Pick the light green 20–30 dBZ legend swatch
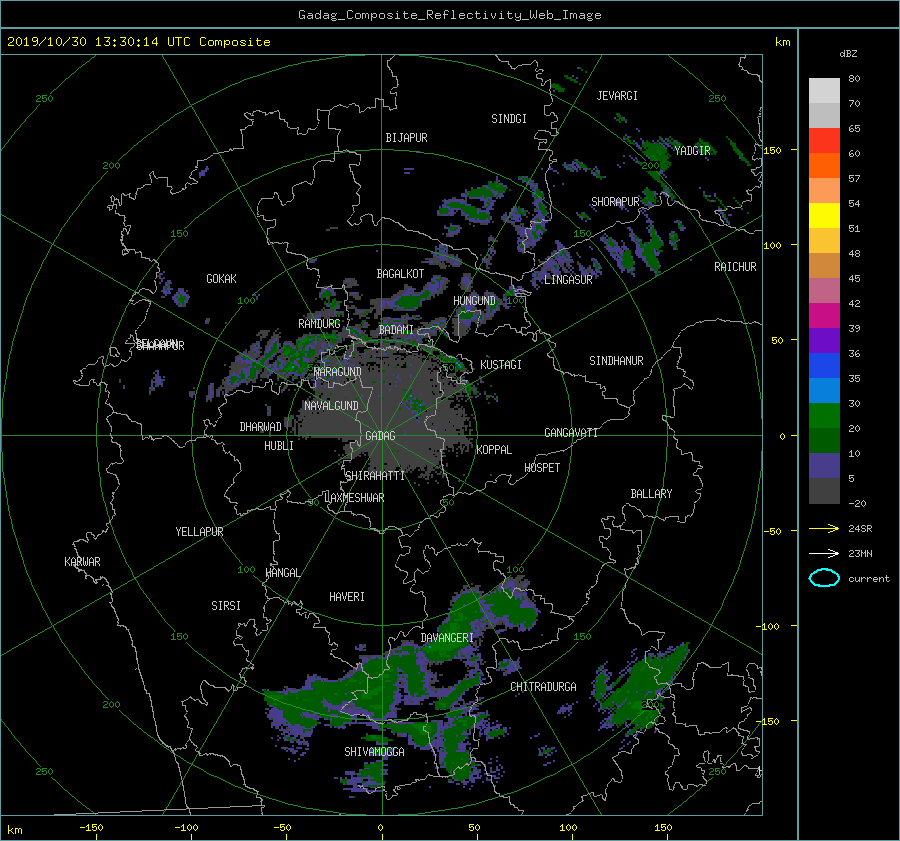900x841 pixels. click(824, 416)
